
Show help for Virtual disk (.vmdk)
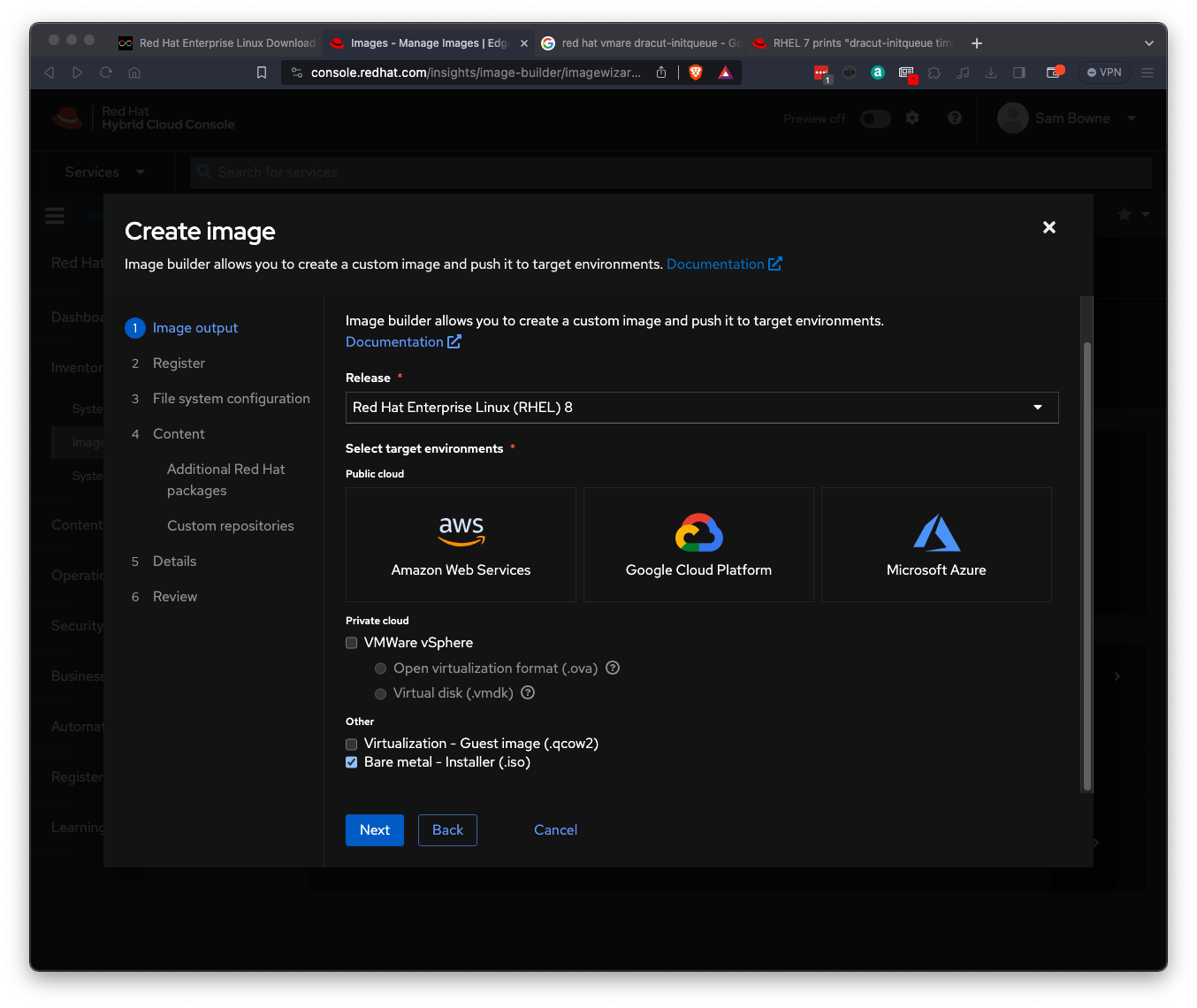528,693
